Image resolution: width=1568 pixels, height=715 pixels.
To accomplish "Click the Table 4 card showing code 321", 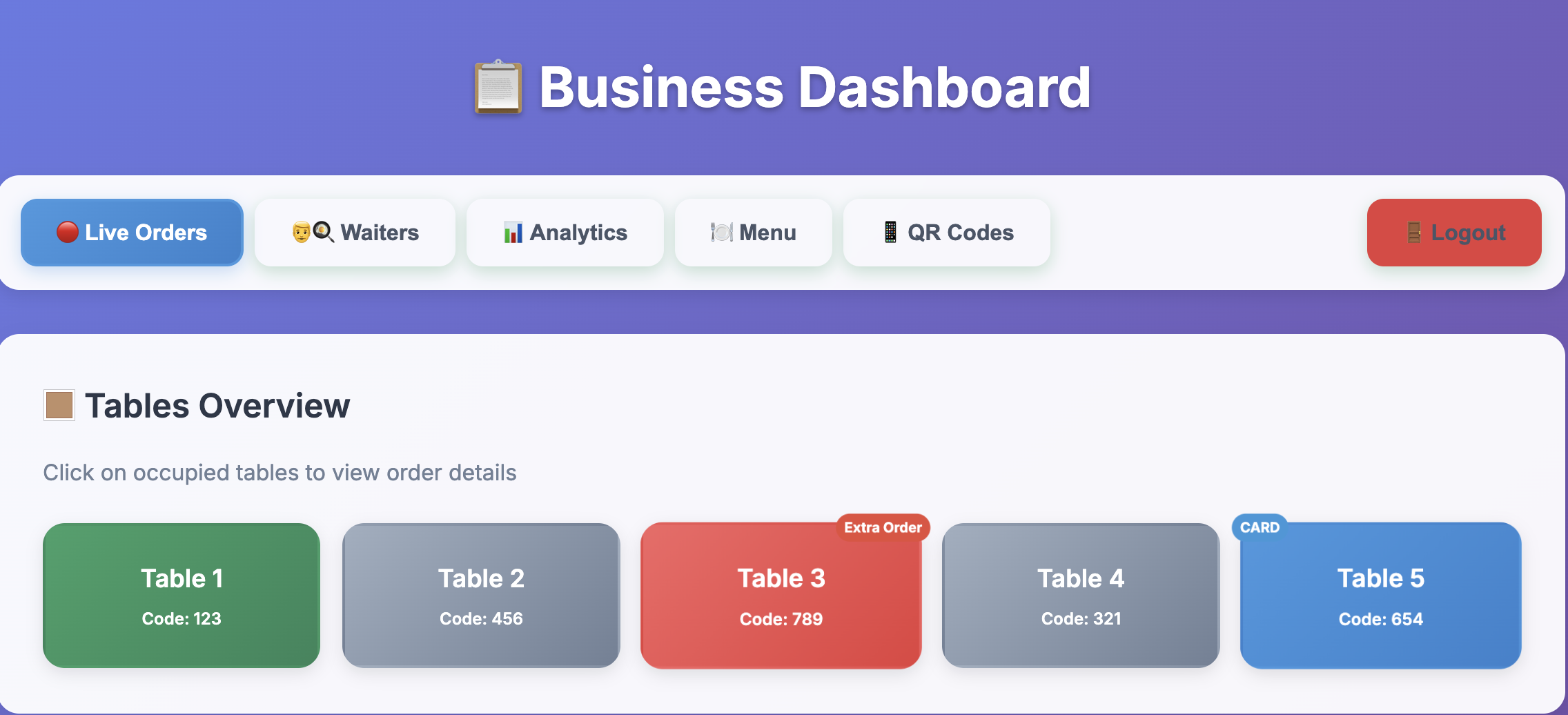I will (1080, 595).
